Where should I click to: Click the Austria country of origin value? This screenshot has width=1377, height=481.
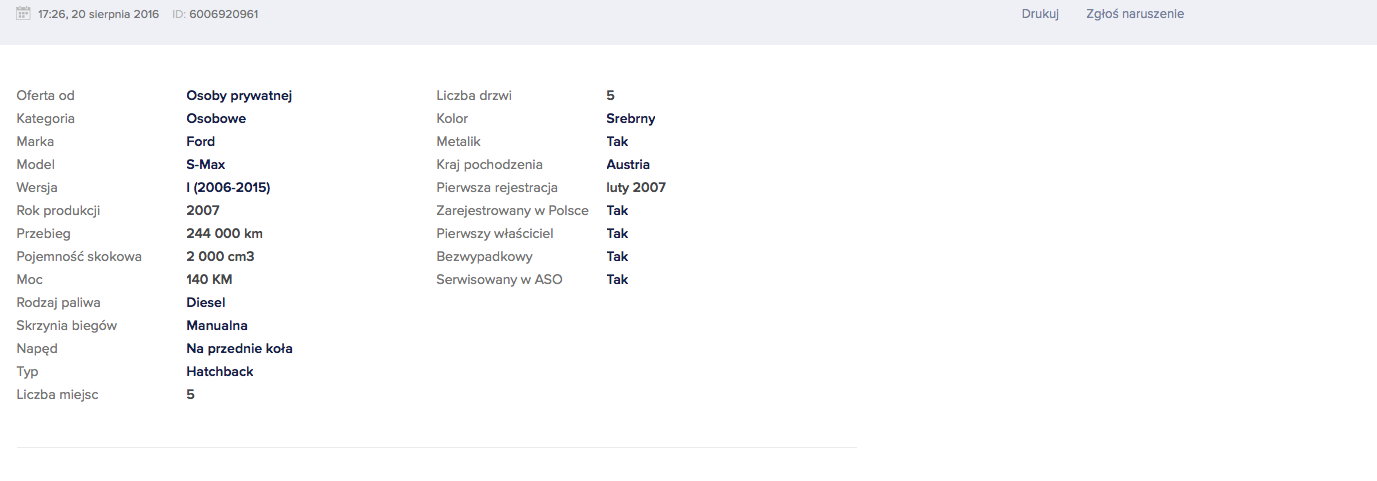[x=628, y=165]
